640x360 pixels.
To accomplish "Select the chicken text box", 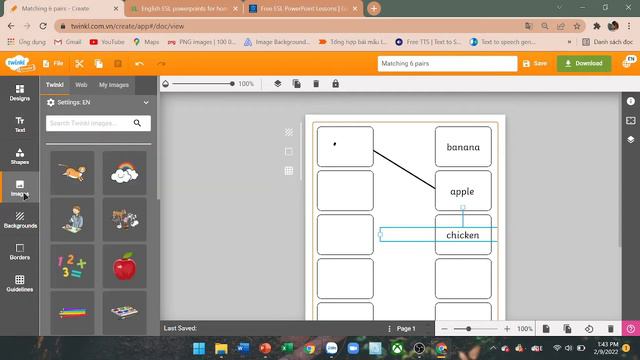I will [x=463, y=235].
